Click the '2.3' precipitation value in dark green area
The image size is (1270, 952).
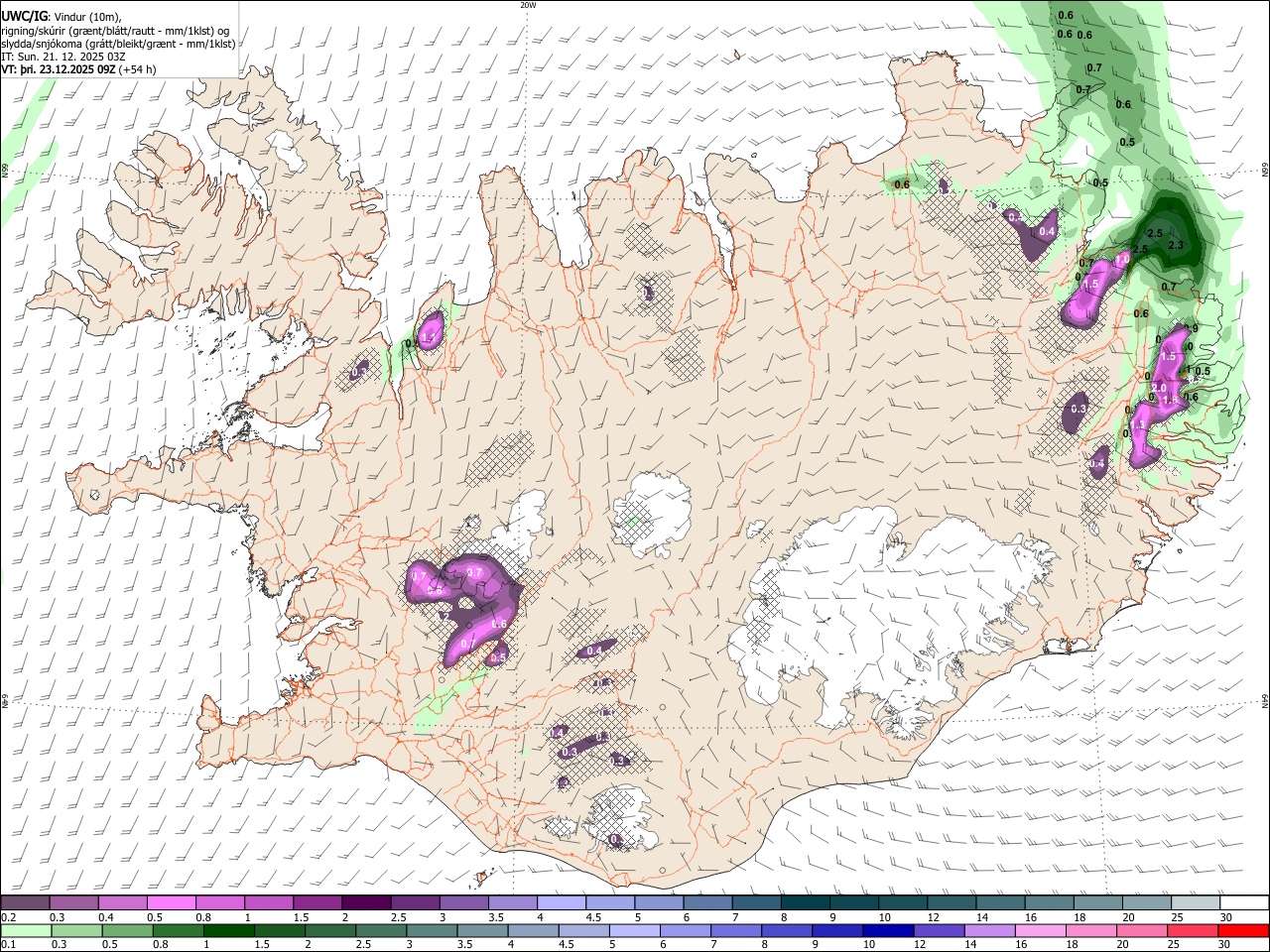pyautogui.click(x=1177, y=245)
